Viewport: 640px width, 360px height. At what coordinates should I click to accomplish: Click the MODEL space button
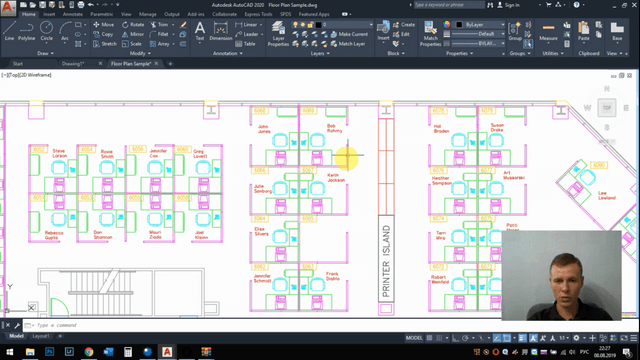point(414,338)
